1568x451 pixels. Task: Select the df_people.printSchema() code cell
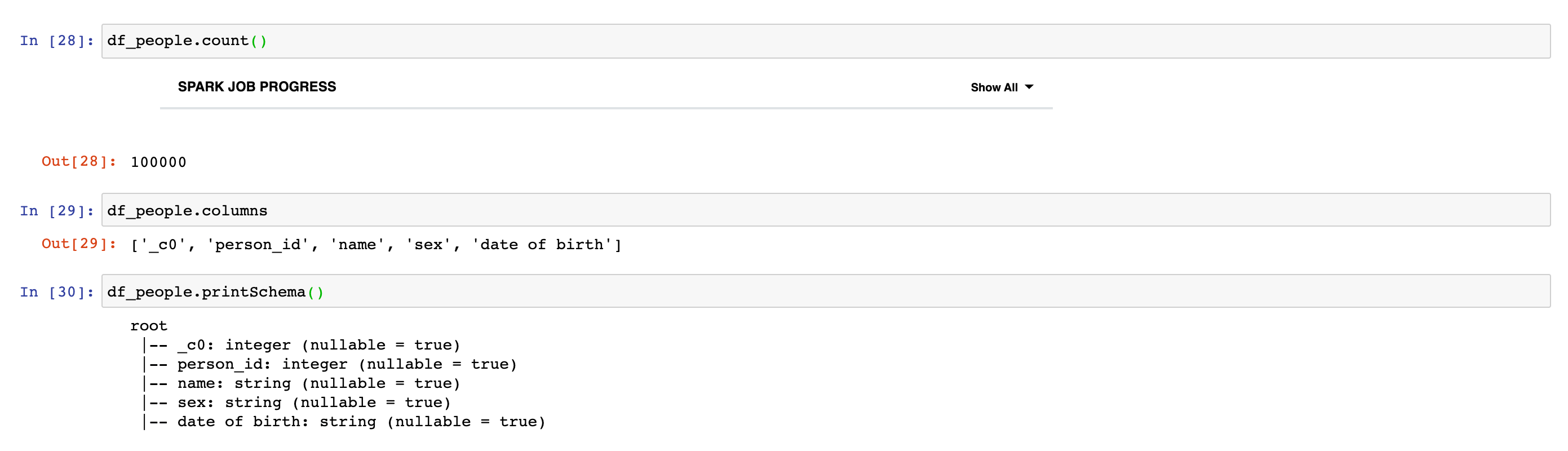click(x=825, y=291)
